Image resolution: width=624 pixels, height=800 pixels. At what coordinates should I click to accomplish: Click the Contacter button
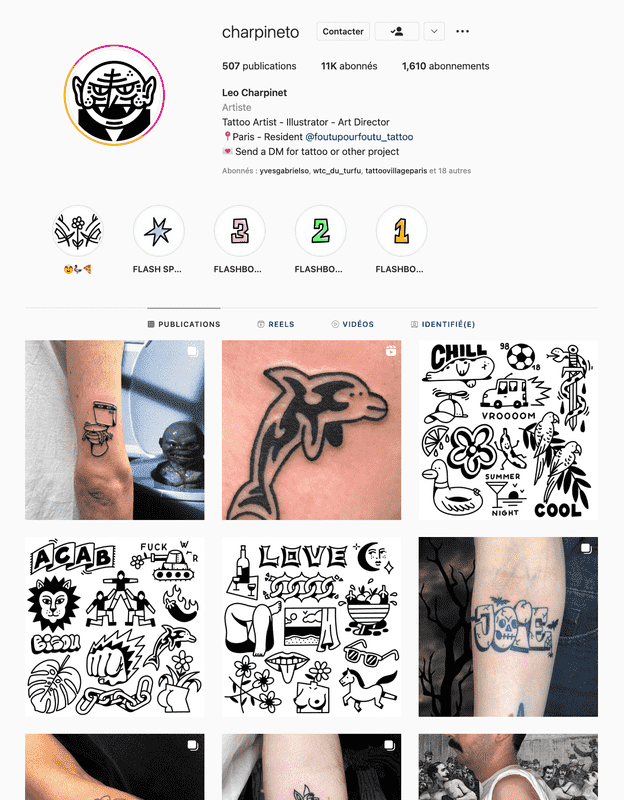(x=343, y=31)
